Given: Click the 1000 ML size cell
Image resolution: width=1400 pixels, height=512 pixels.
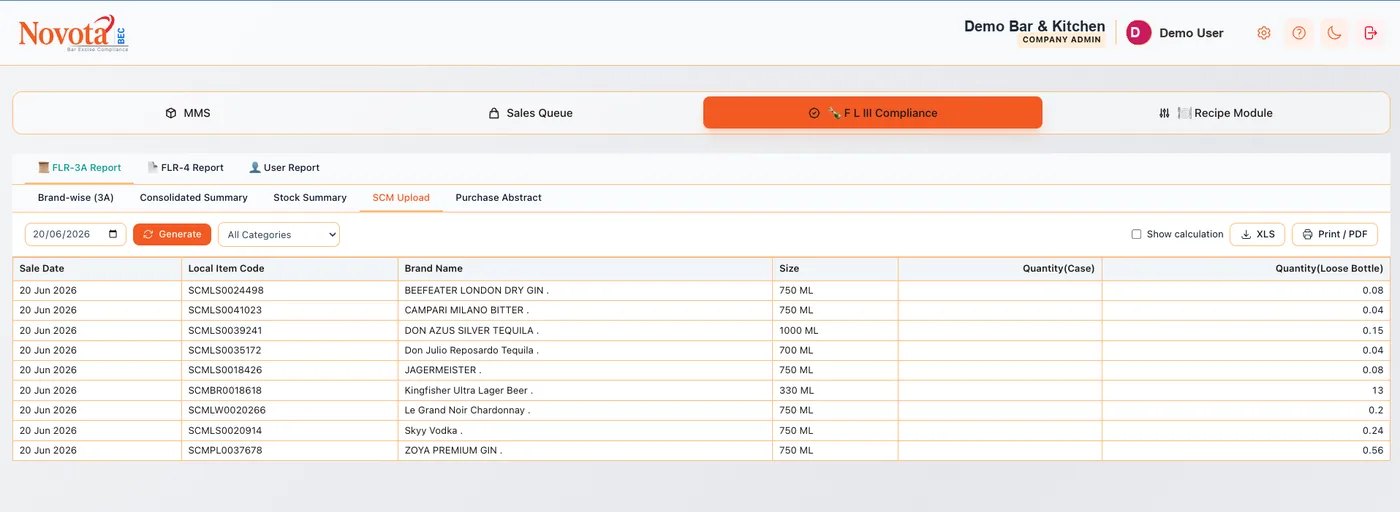Looking at the screenshot, I should coord(836,330).
